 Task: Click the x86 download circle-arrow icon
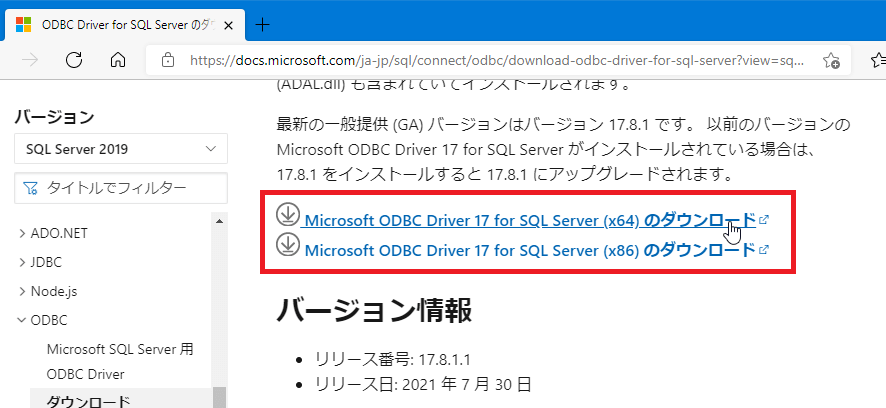pos(288,245)
